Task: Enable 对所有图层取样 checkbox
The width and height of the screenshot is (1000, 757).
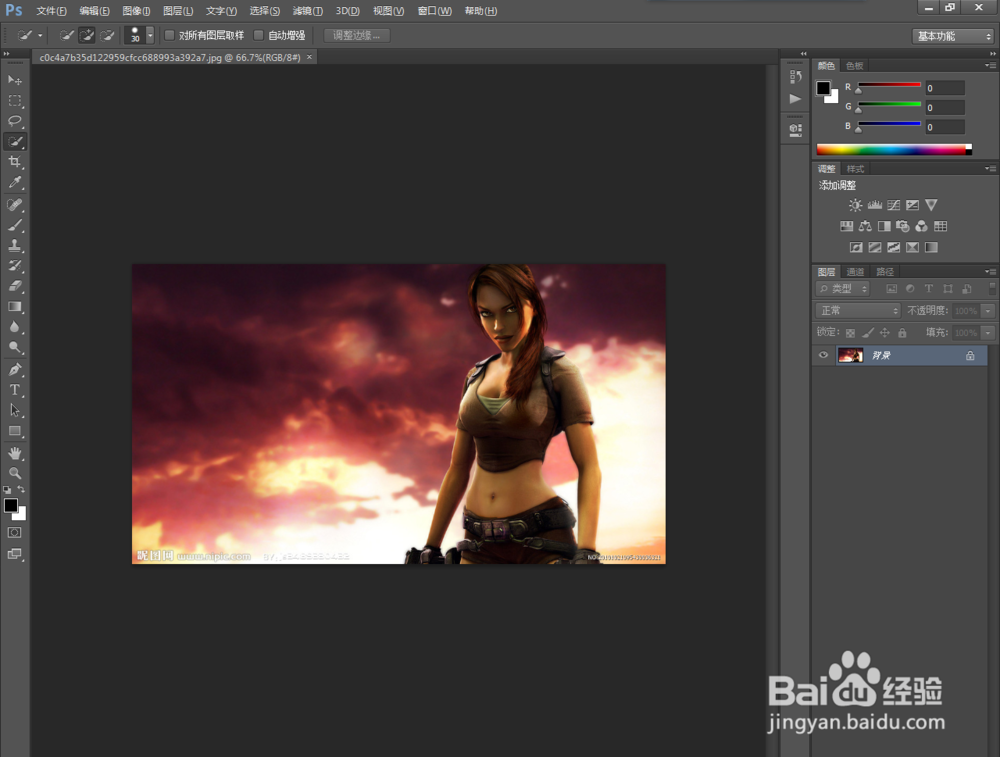Action: (x=170, y=35)
